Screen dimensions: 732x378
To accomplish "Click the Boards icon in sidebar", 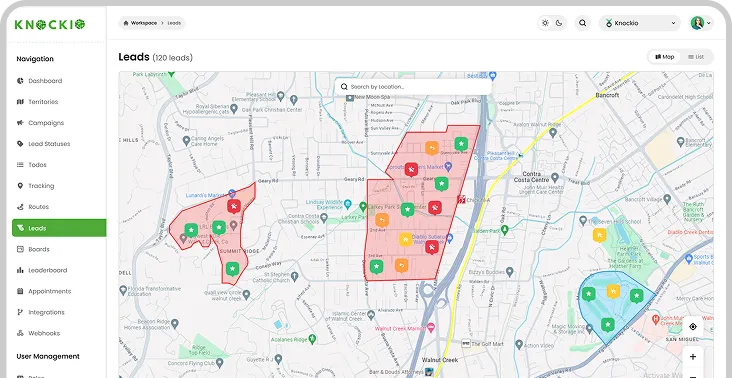I will (x=20, y=249).
